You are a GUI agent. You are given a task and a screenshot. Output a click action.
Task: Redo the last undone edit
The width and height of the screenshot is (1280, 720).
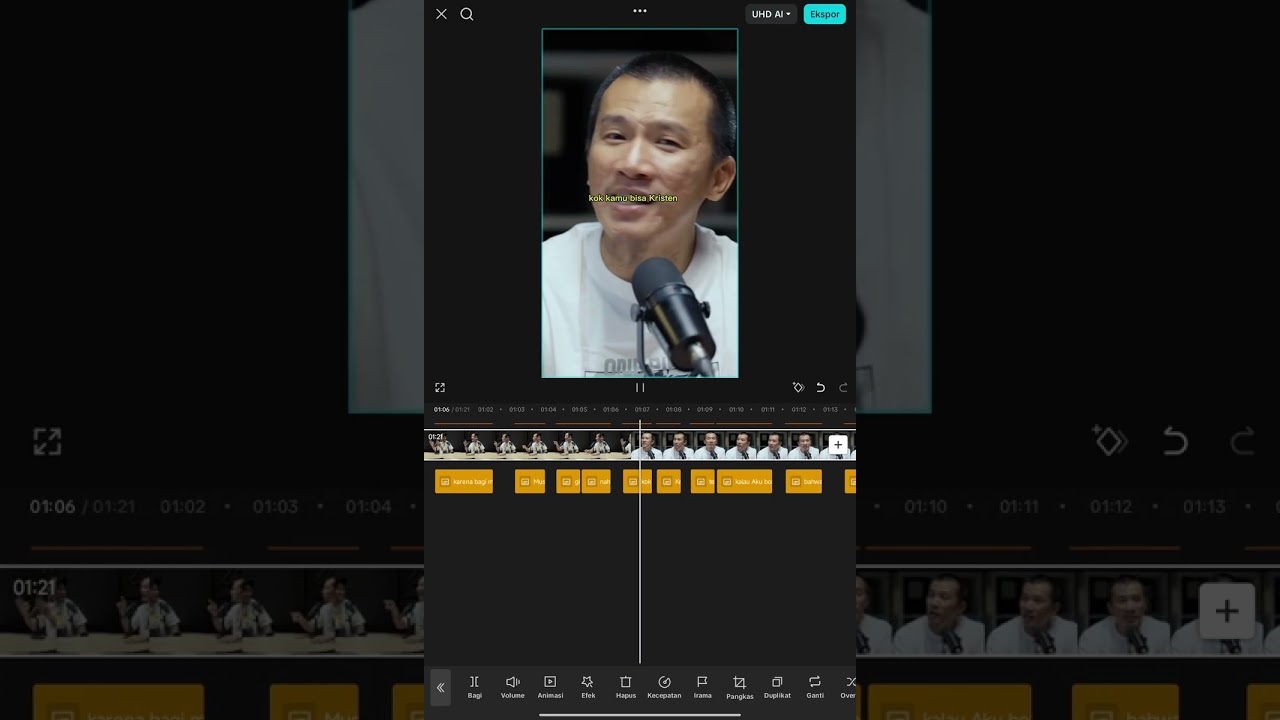pos(843,387)
